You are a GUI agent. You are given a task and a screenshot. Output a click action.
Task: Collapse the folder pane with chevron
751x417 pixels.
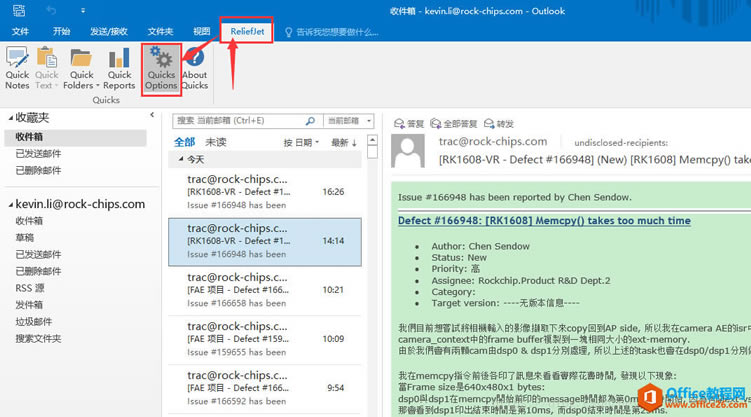(x=152, y=115)
